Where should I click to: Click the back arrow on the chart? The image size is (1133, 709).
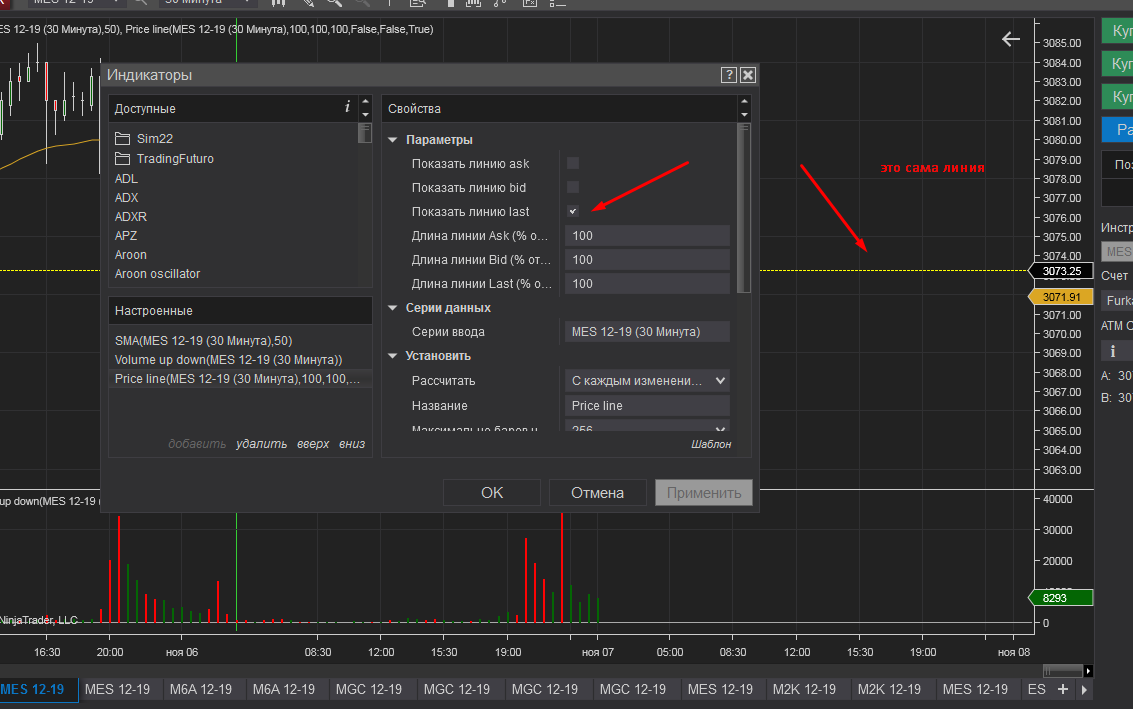click(1011, 39)
